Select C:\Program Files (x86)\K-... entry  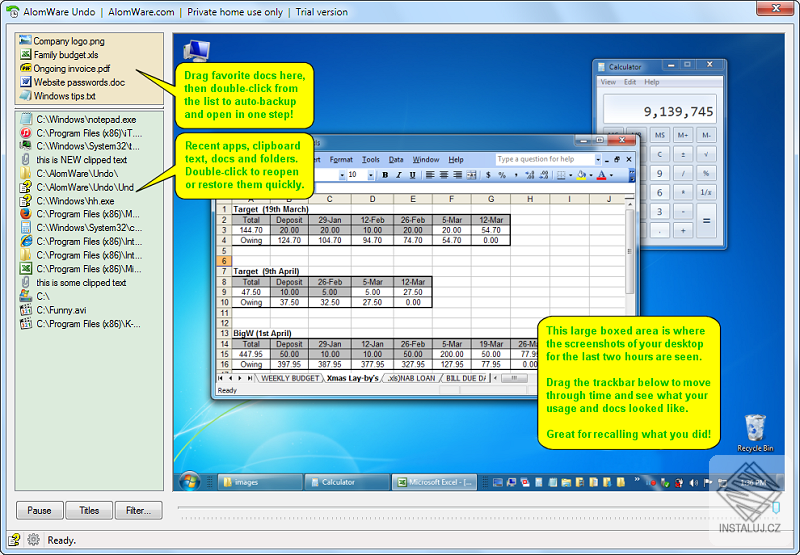pyautogui.click(x=81, y=324)
